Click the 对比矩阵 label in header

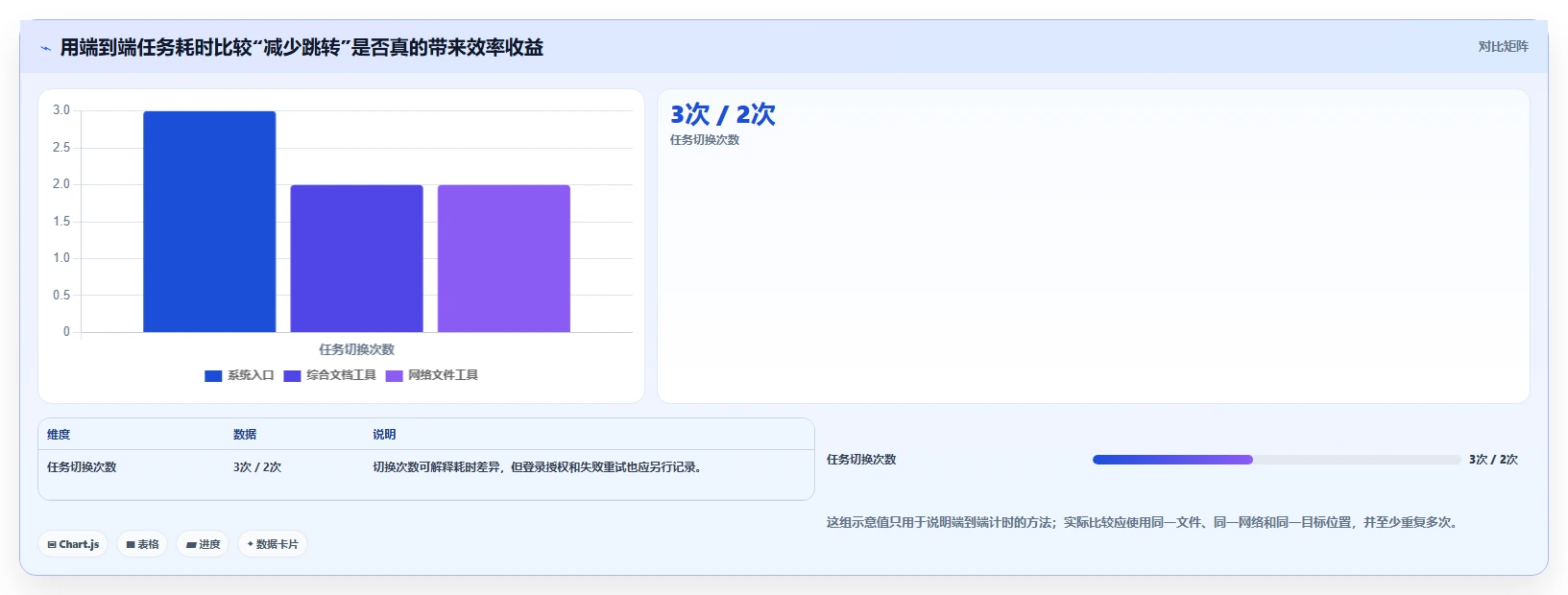1503,46
